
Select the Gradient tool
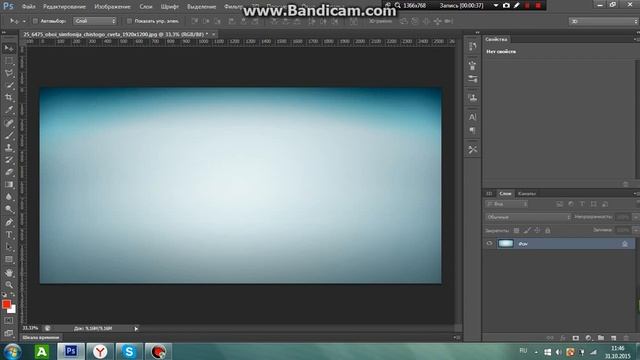point(9,184)
